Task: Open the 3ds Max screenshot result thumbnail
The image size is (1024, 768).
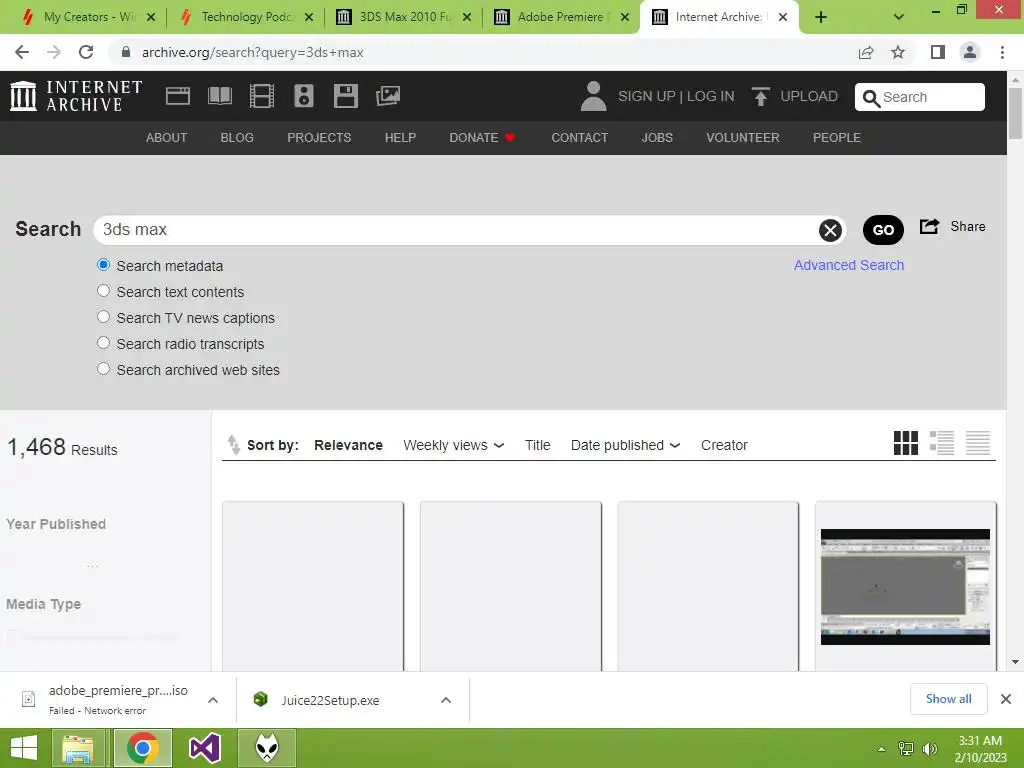Action: point(905,586)
